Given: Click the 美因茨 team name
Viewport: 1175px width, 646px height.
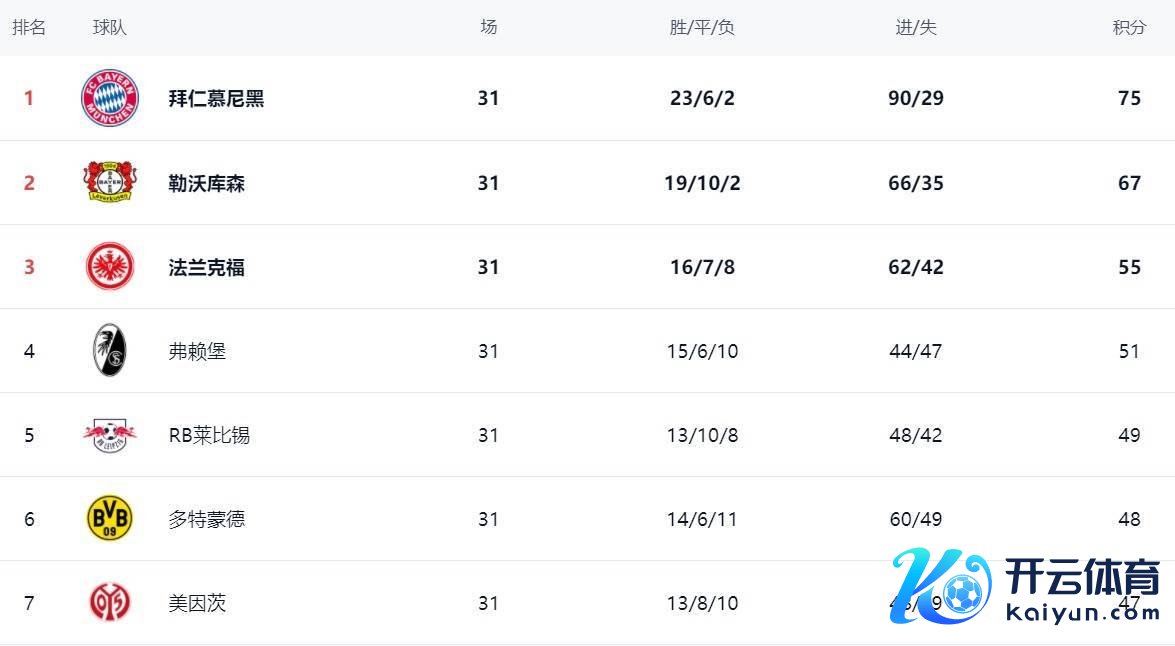Looking at the screenshot, I should pos(197,603).
